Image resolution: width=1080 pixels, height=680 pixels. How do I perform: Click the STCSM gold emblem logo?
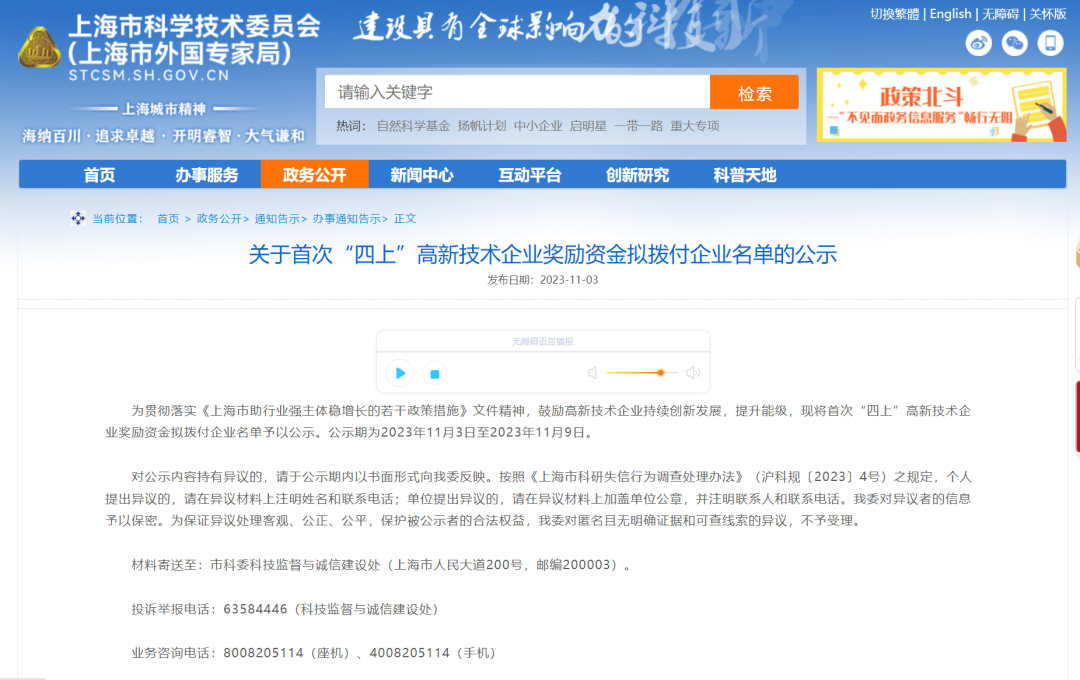(39, 47)
